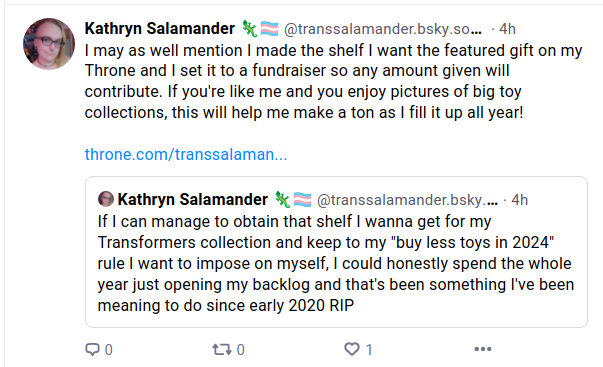
Task: Open the large profile avatar of the post author
Action: [x=49, y=44]
